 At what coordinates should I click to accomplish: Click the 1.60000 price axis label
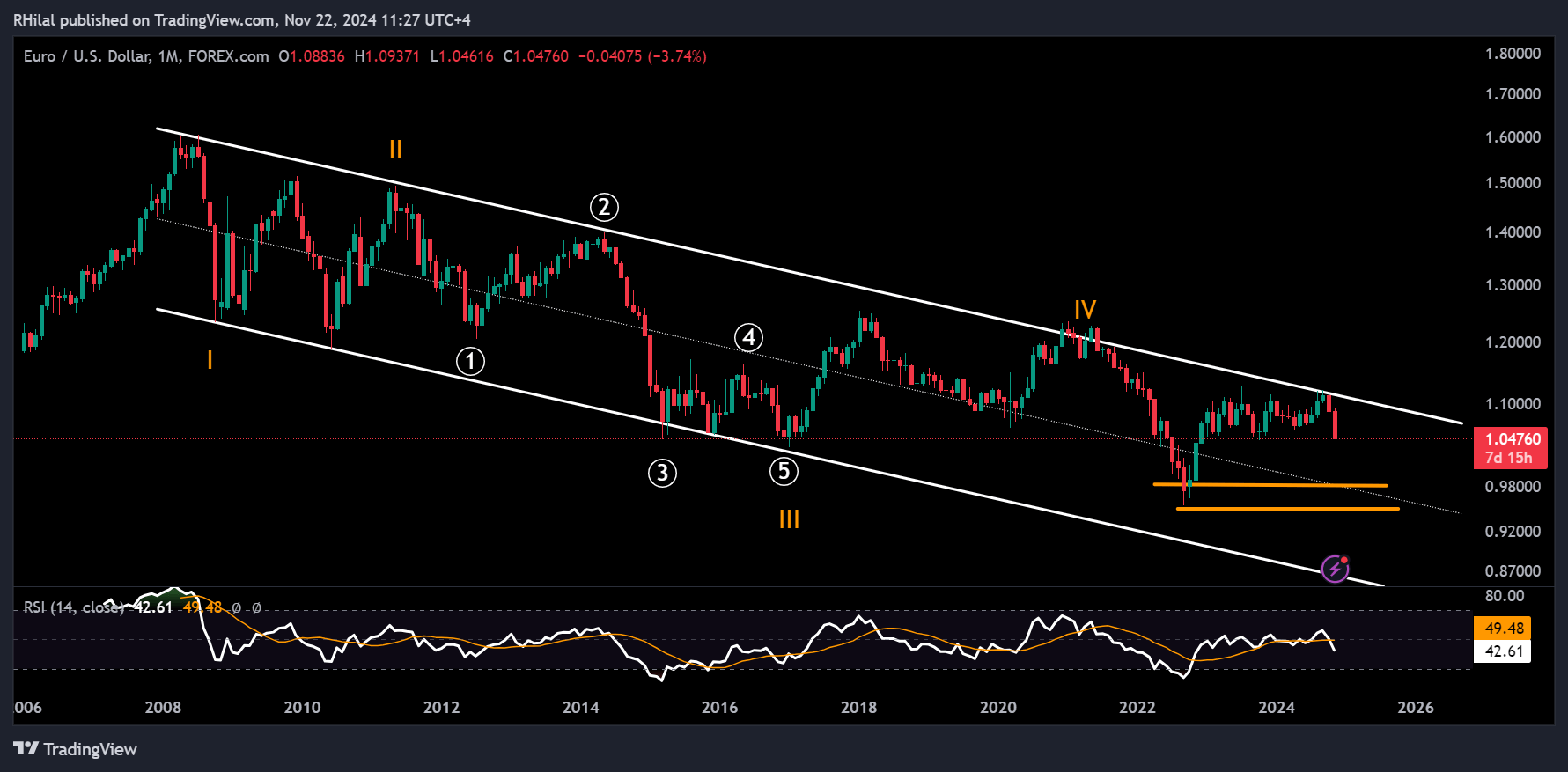tap(1513, 137)
